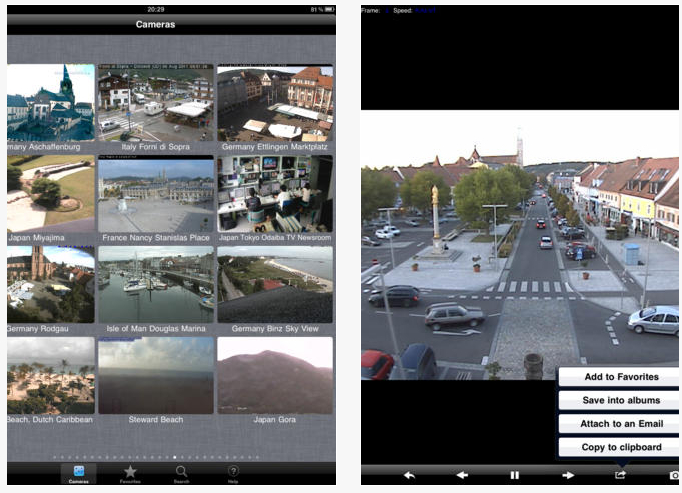
Task: Open the Germany Aschaffenburg camera thumbnail
Action: (51, 103)
